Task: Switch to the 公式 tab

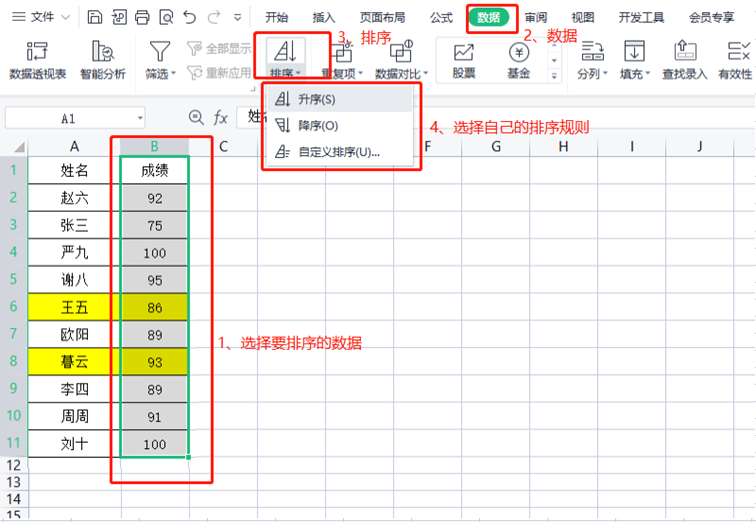Action: pyautogui.click(x=441, y=18)
